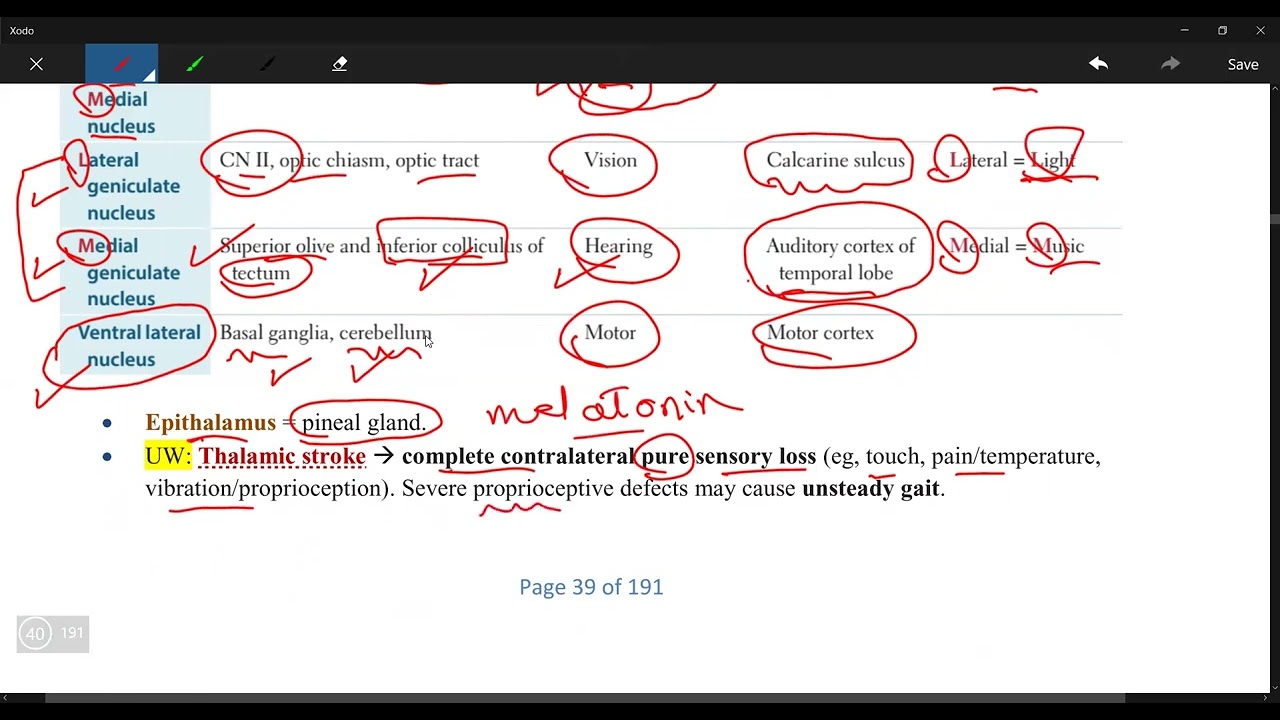Click 'Medial = Music' mnemonic text

1016,247
